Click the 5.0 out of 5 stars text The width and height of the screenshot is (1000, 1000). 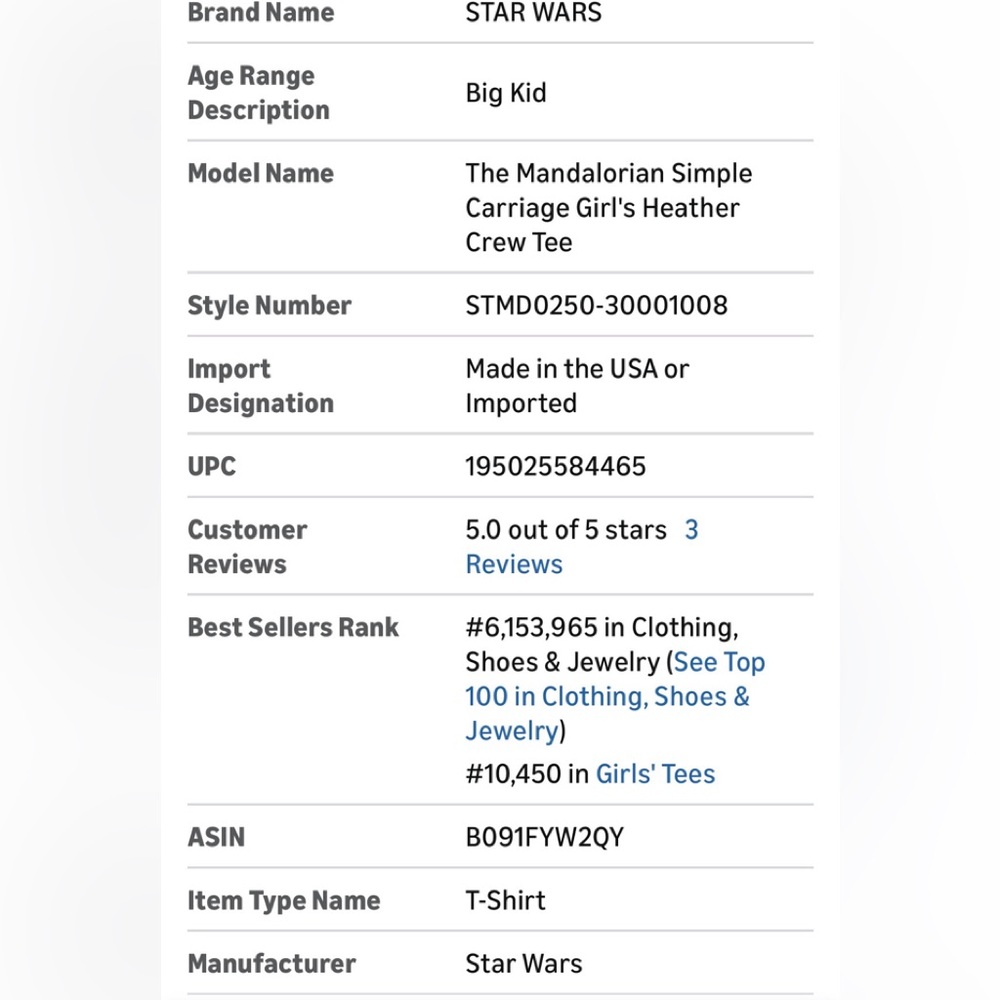point(566,530)
